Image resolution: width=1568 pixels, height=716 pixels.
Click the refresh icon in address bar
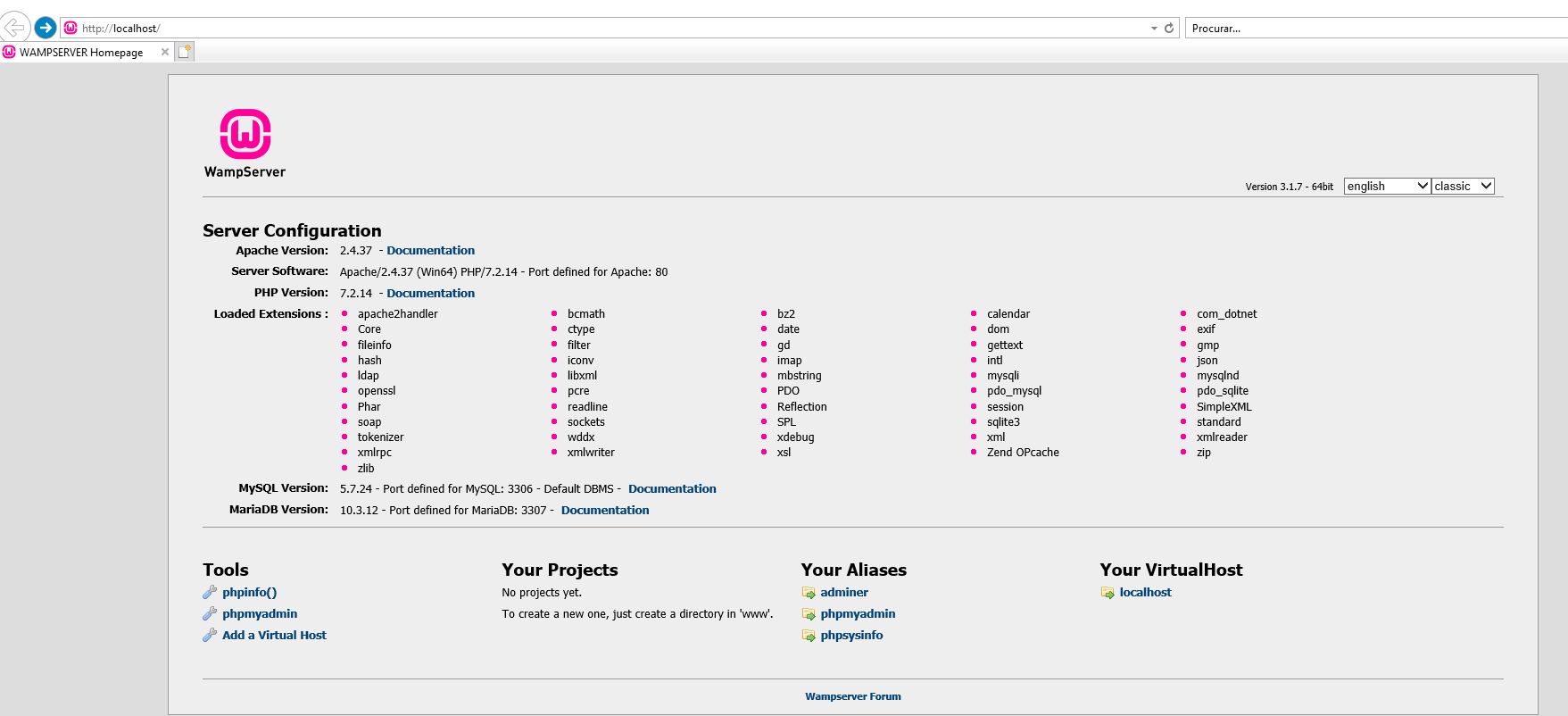(x=1169, y=28)
